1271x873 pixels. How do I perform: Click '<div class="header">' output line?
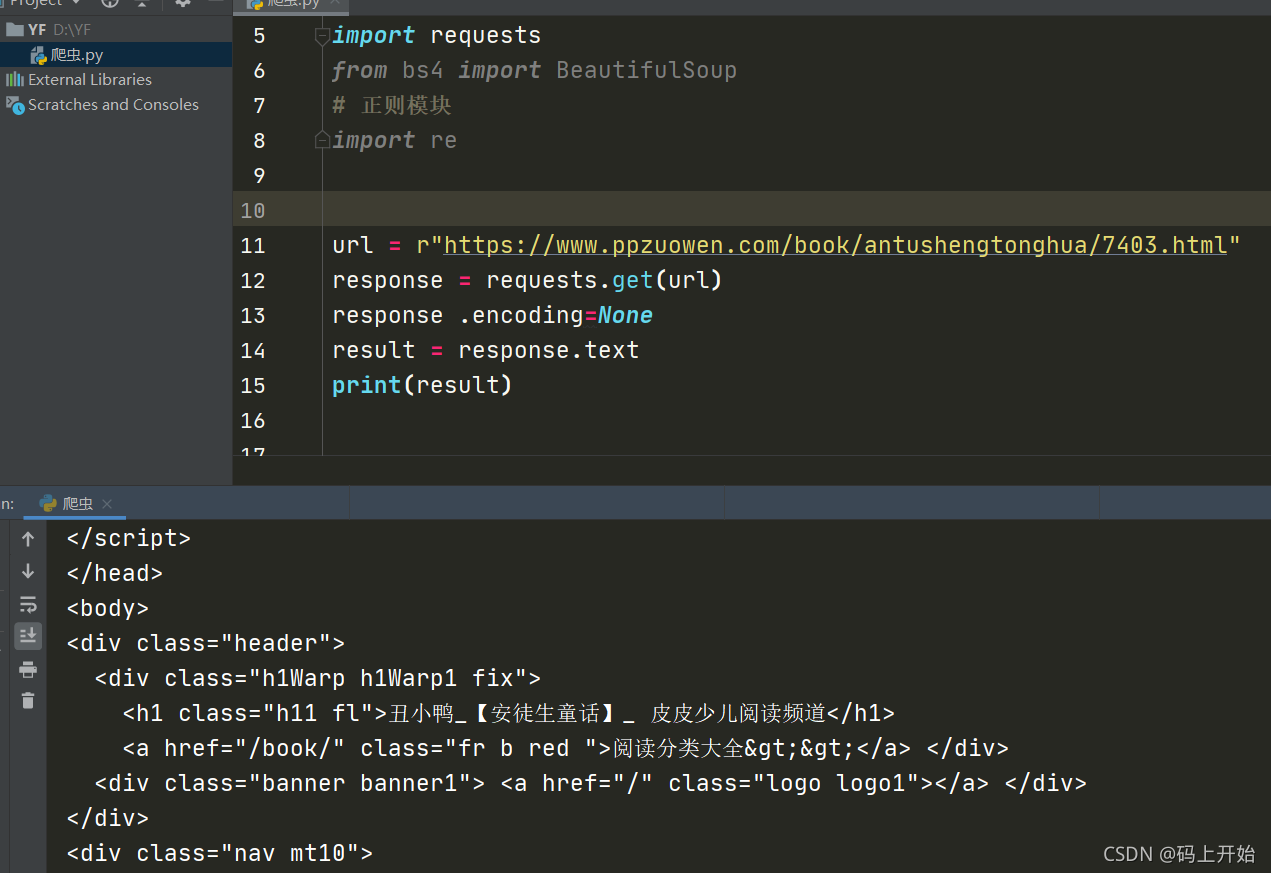205,643
